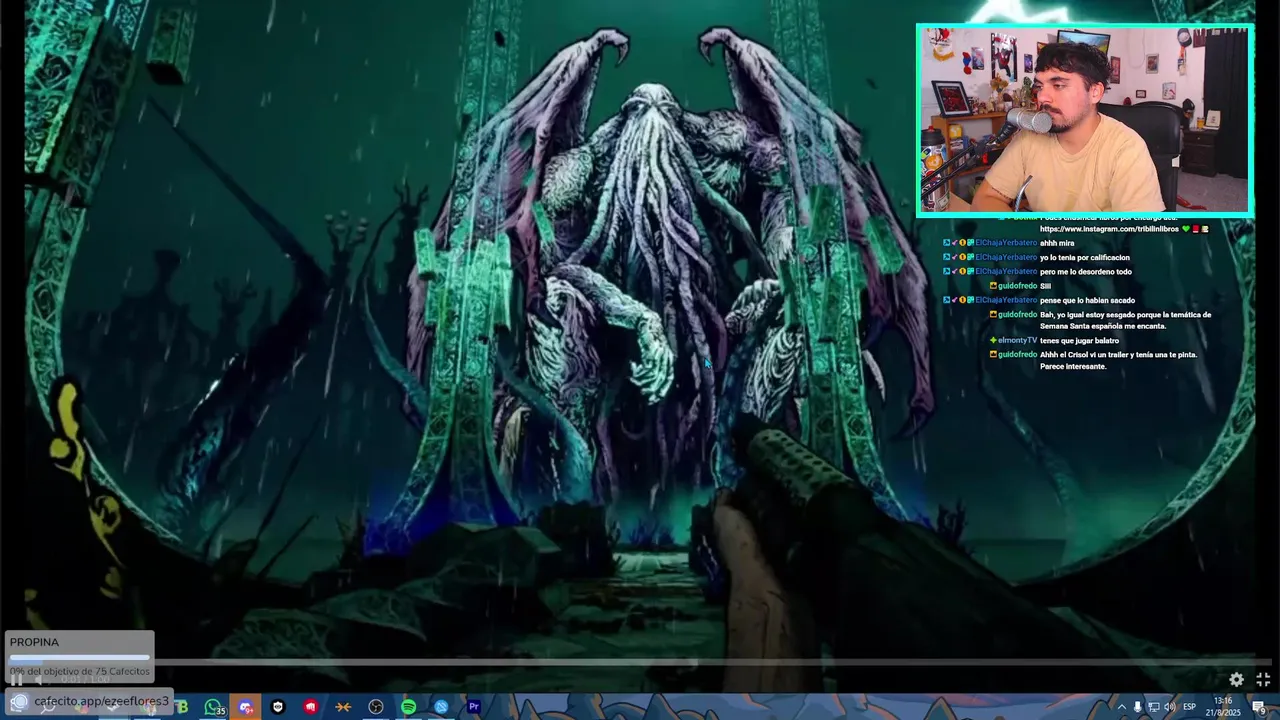
Task: Click message "Ahhh el Crisol vi un trailer"
Action: point(1118,360)
